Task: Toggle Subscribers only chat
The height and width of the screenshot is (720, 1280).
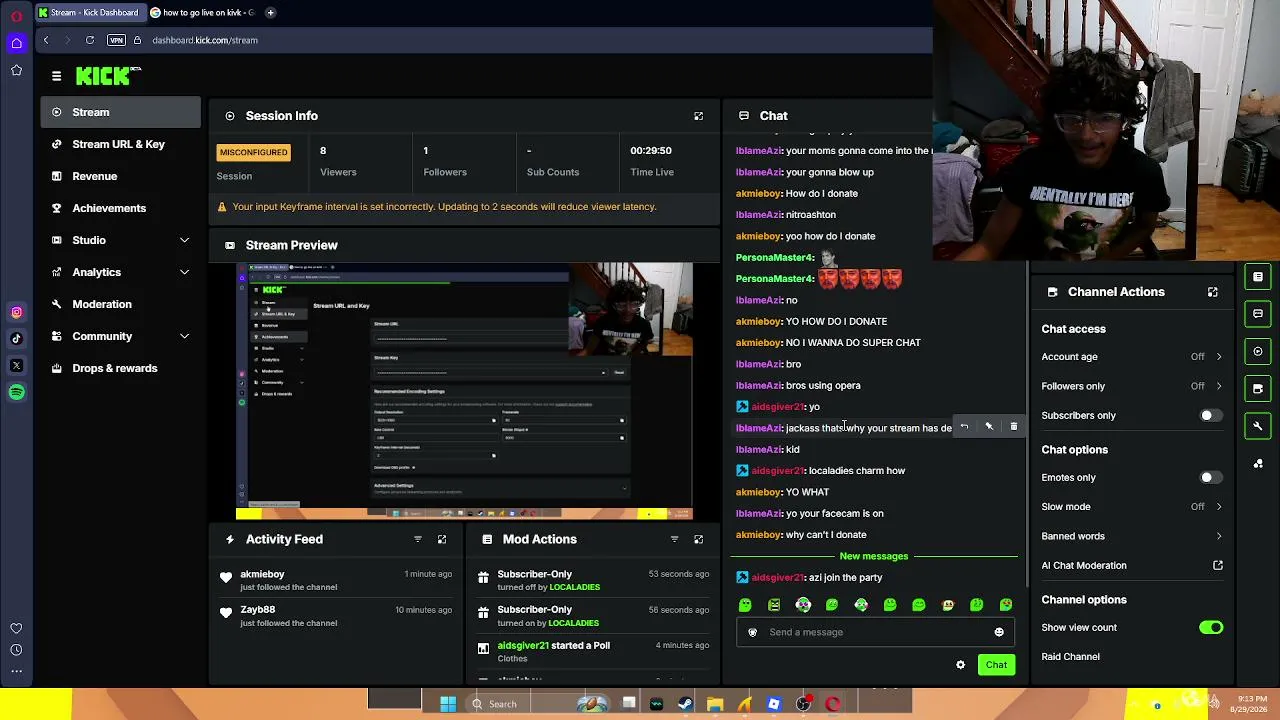Action: [1211, 415]
